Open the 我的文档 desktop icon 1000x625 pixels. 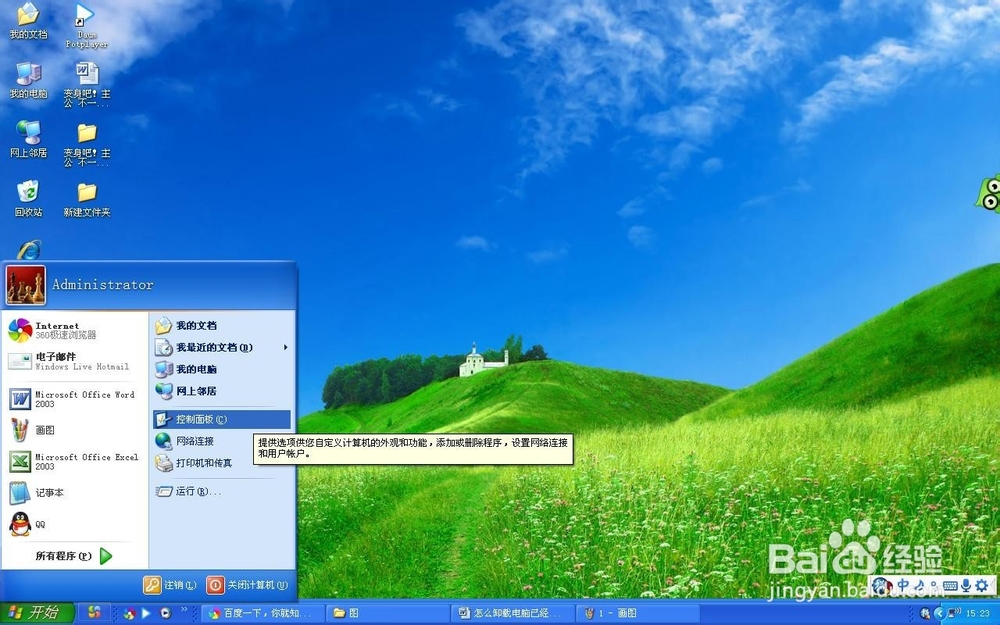(28, 20)
